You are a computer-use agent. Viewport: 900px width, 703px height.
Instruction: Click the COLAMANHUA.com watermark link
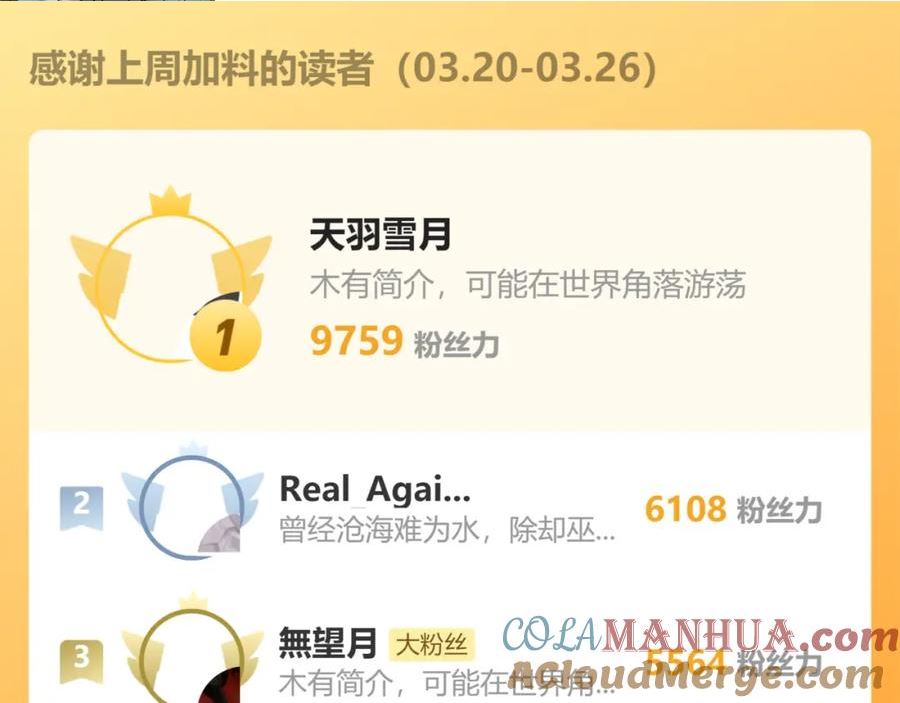tap(700, 637)
